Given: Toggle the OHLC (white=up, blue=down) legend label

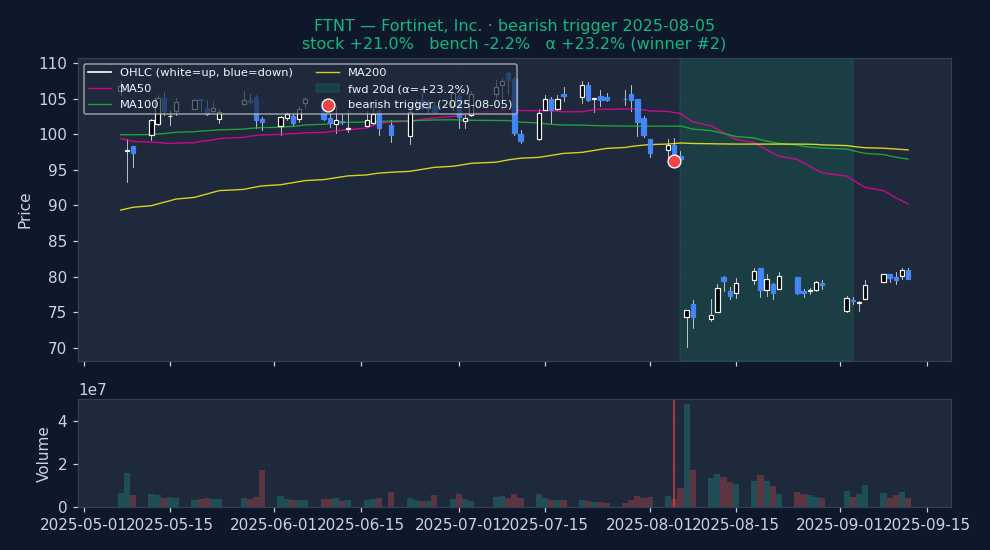Looking at the screenshot, I should pyautogui.click(x=206, y=73).
